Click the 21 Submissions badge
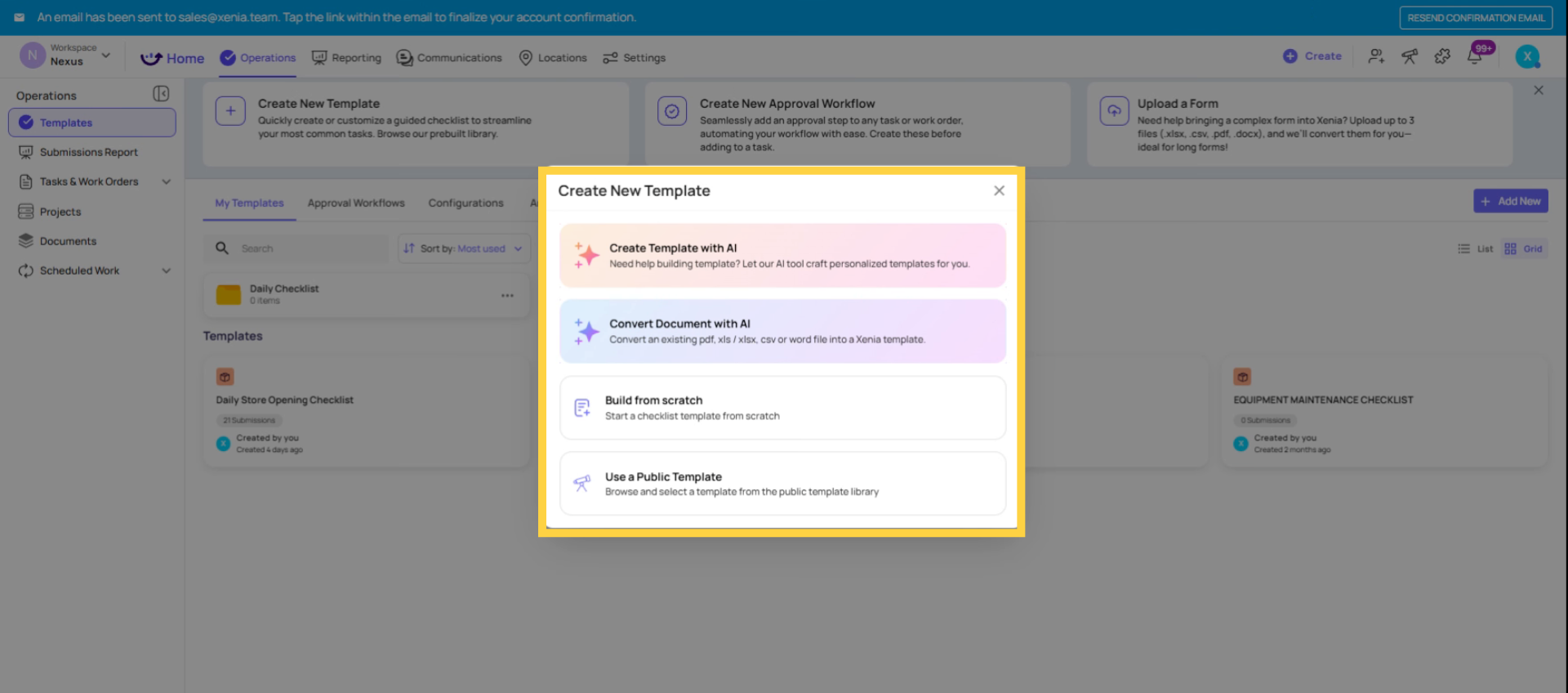Image resolution: width=1568 pixels, height=693 pixels. coord(249,420)
